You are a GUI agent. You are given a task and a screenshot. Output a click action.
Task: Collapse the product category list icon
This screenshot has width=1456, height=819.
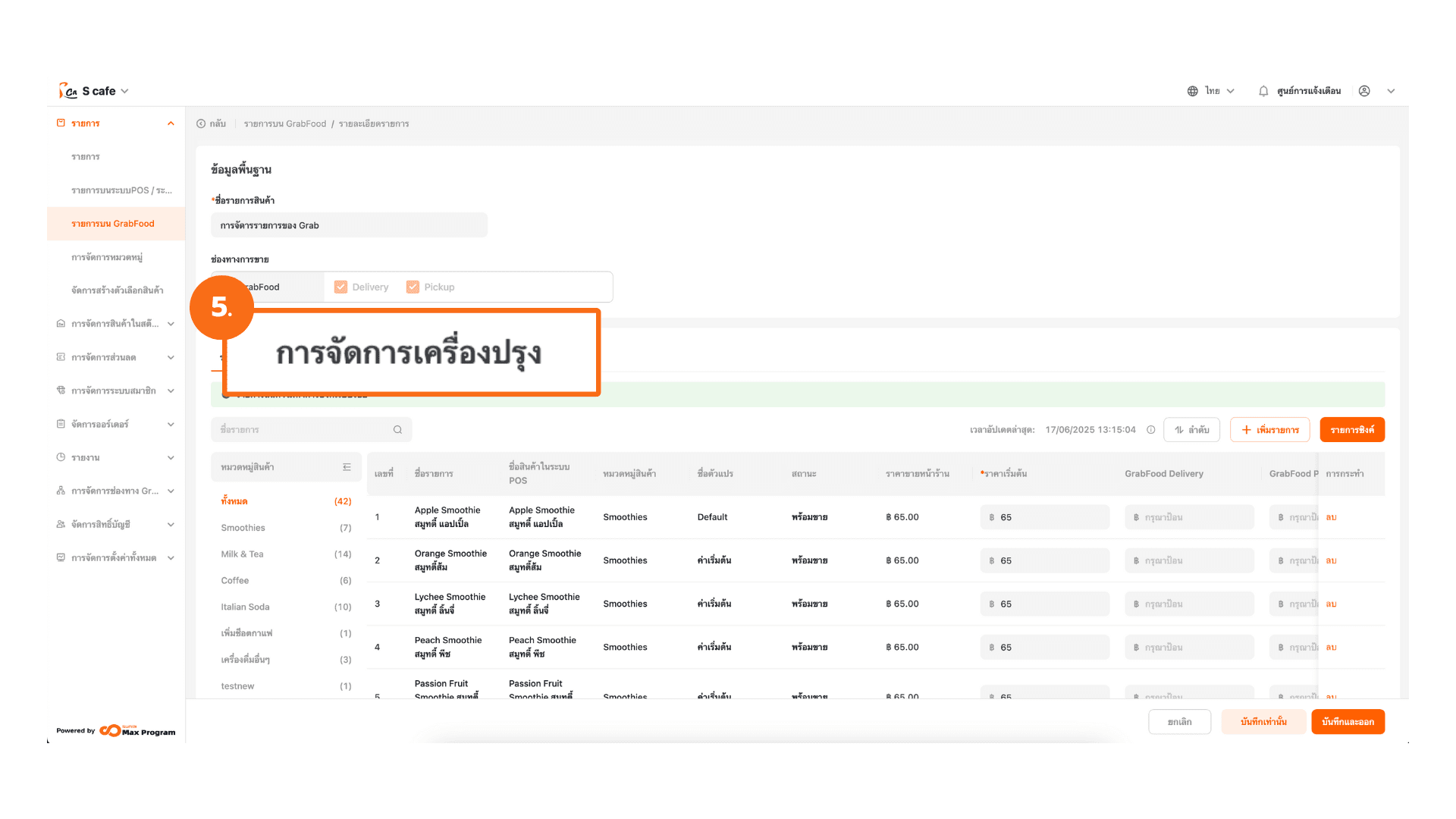[x=347, y=467]
